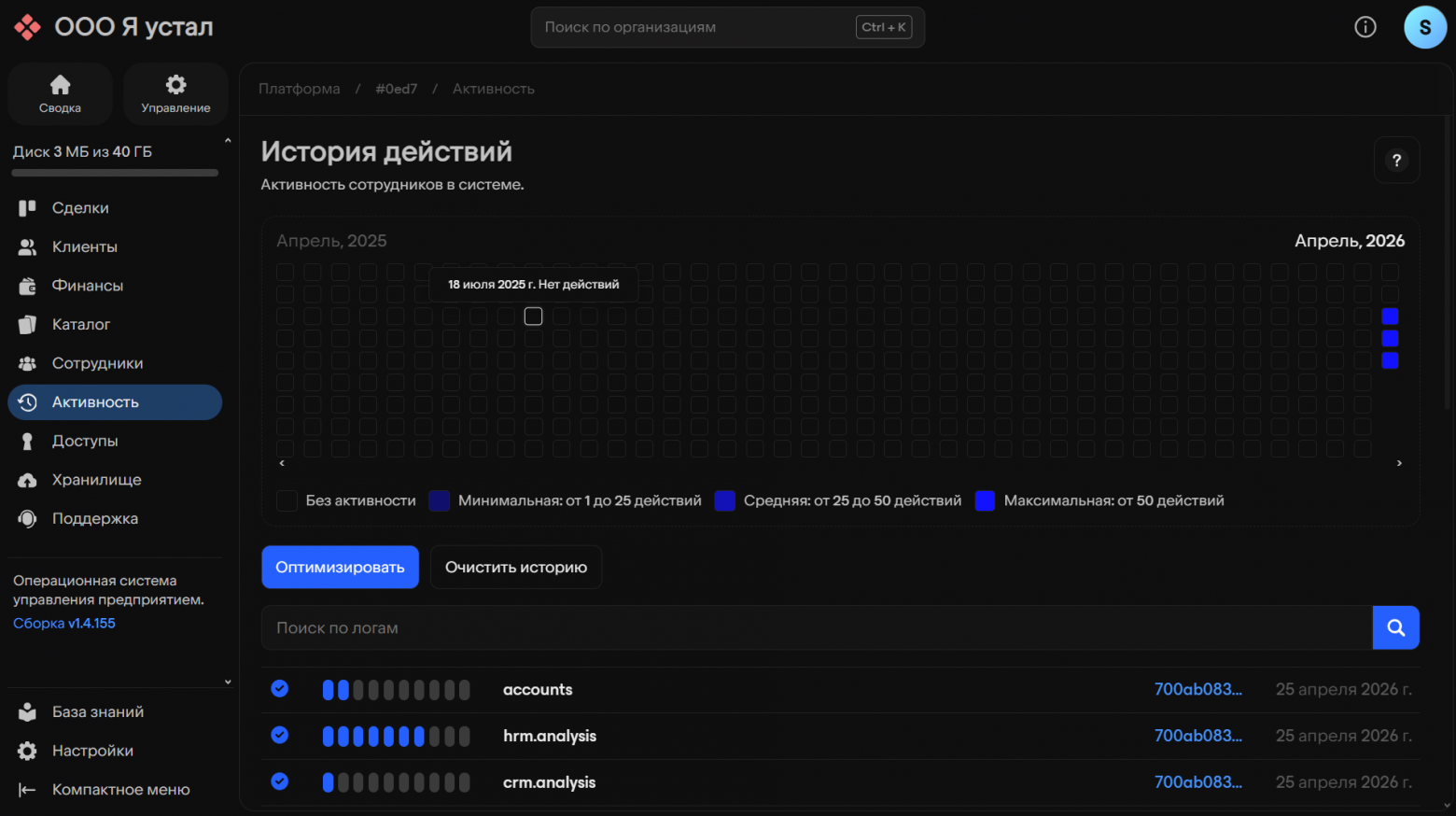Toggle the checkmark on accounts row
Image resolution: width=1456 pixels, height=816 pixels.
[280, 689]
